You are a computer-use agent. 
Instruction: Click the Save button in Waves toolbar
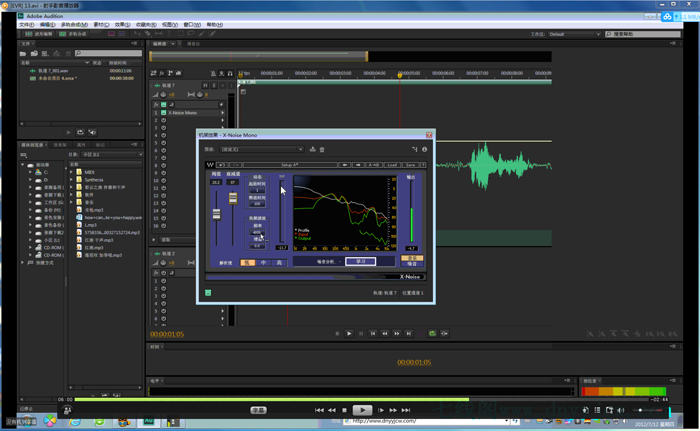point(411,165)
